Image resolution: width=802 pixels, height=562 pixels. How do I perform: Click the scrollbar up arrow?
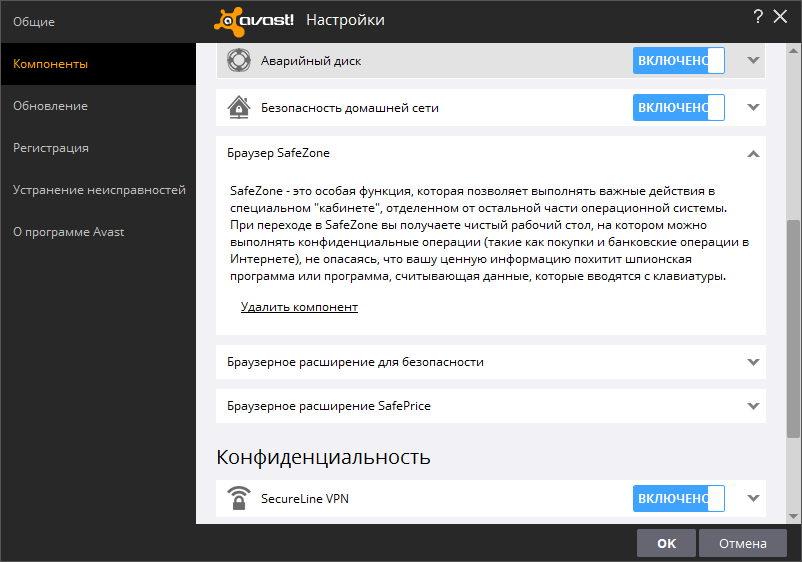793,51
